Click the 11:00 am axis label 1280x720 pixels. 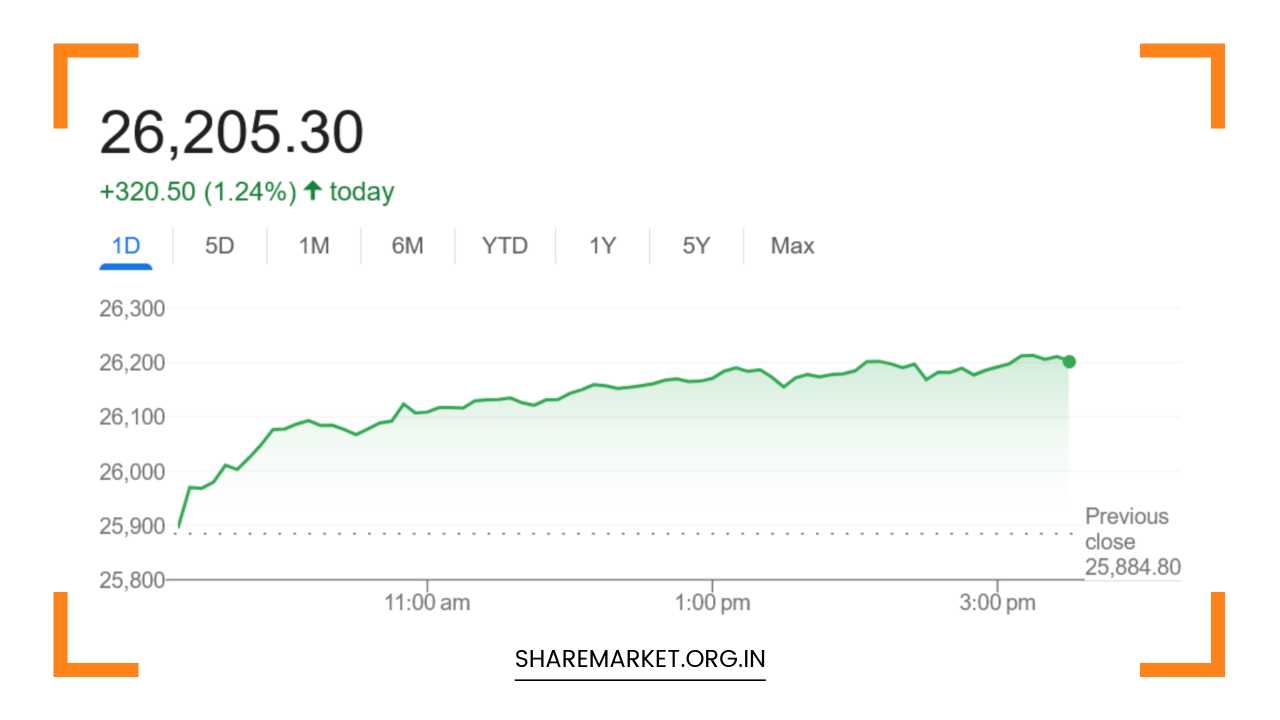pyautogui.click(x=427, y=603)
